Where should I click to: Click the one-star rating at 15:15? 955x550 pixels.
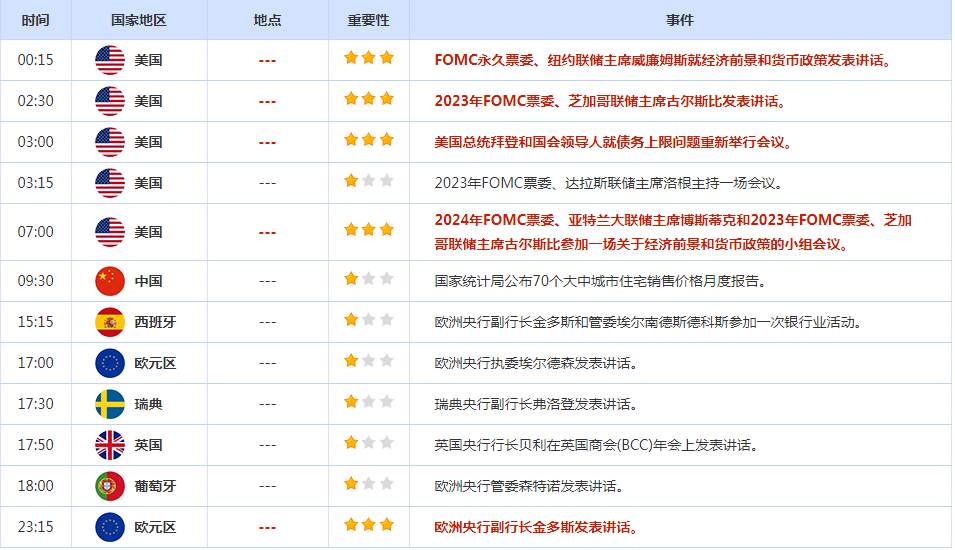pyautogui.click(x=368, y=320)
